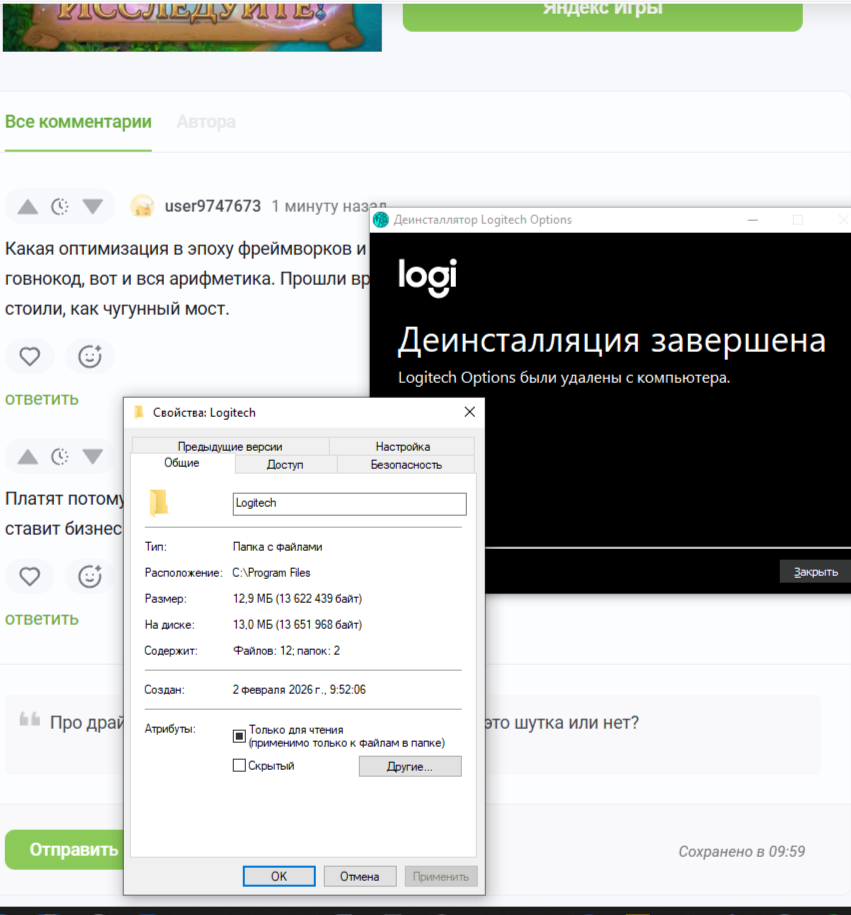The height and width of the screenshot is (915, 851).
Task: Click the clock icon on Платят потому comment
Action: point(60,456)
